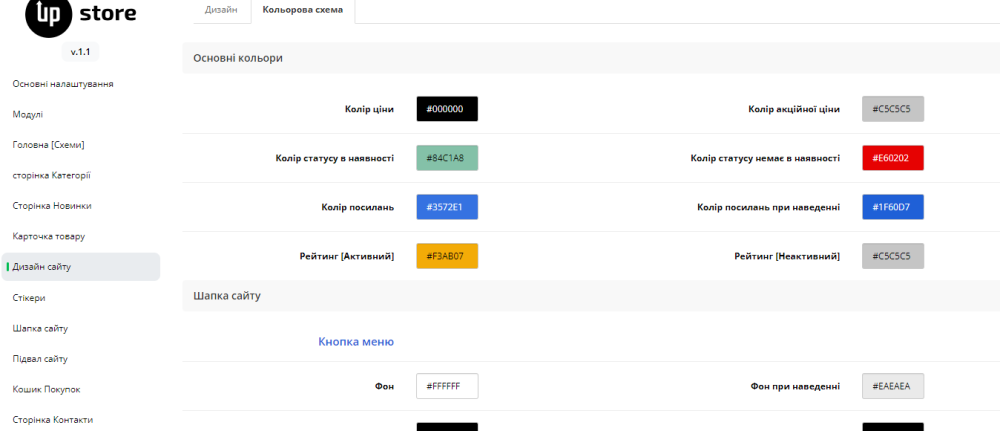Edit Колір статусу в наявності #84C1A8
1000x431 pixels.
click(x=447, y=158)
